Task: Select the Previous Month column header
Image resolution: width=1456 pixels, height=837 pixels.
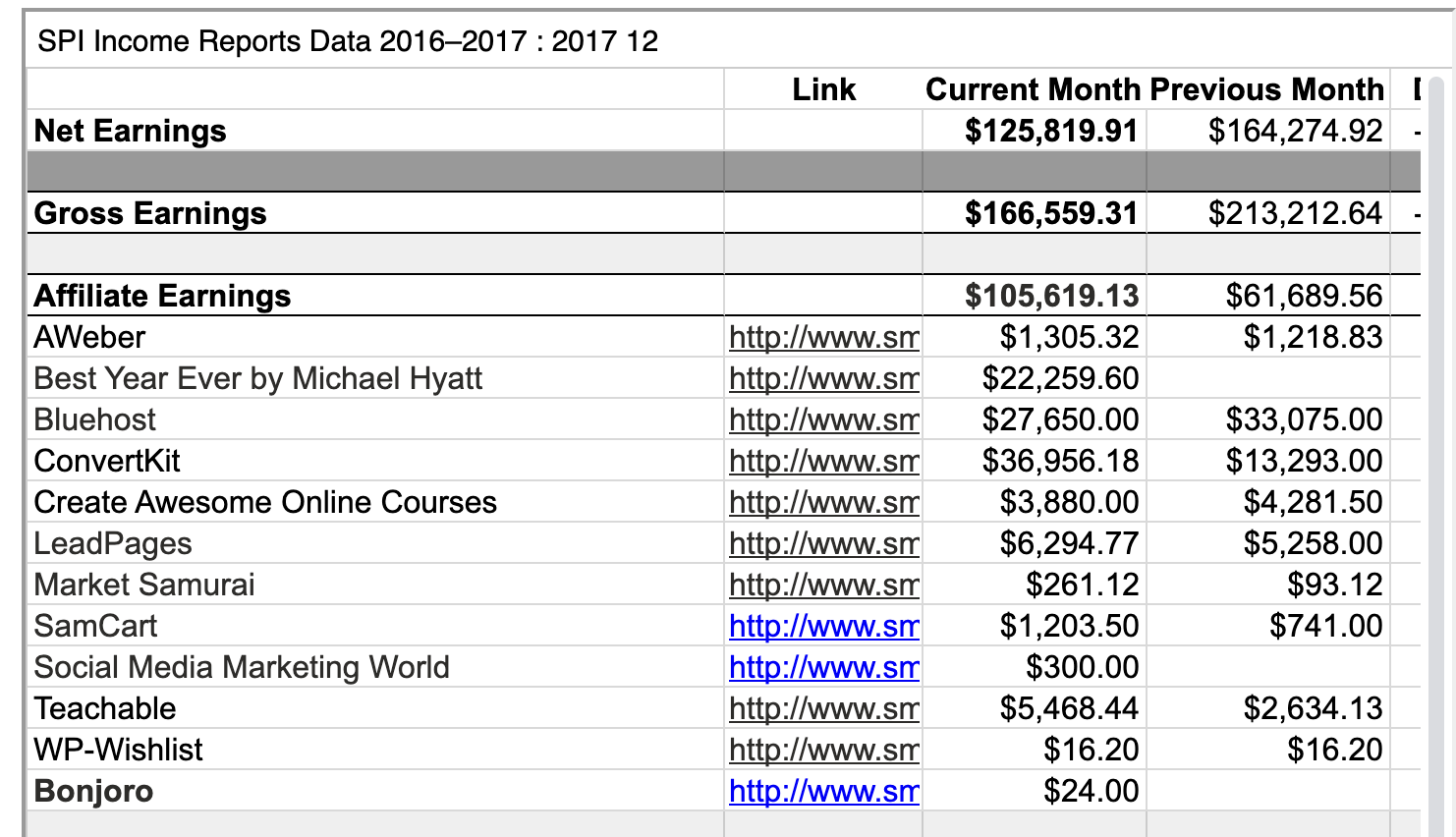Action: [1266, 89]
